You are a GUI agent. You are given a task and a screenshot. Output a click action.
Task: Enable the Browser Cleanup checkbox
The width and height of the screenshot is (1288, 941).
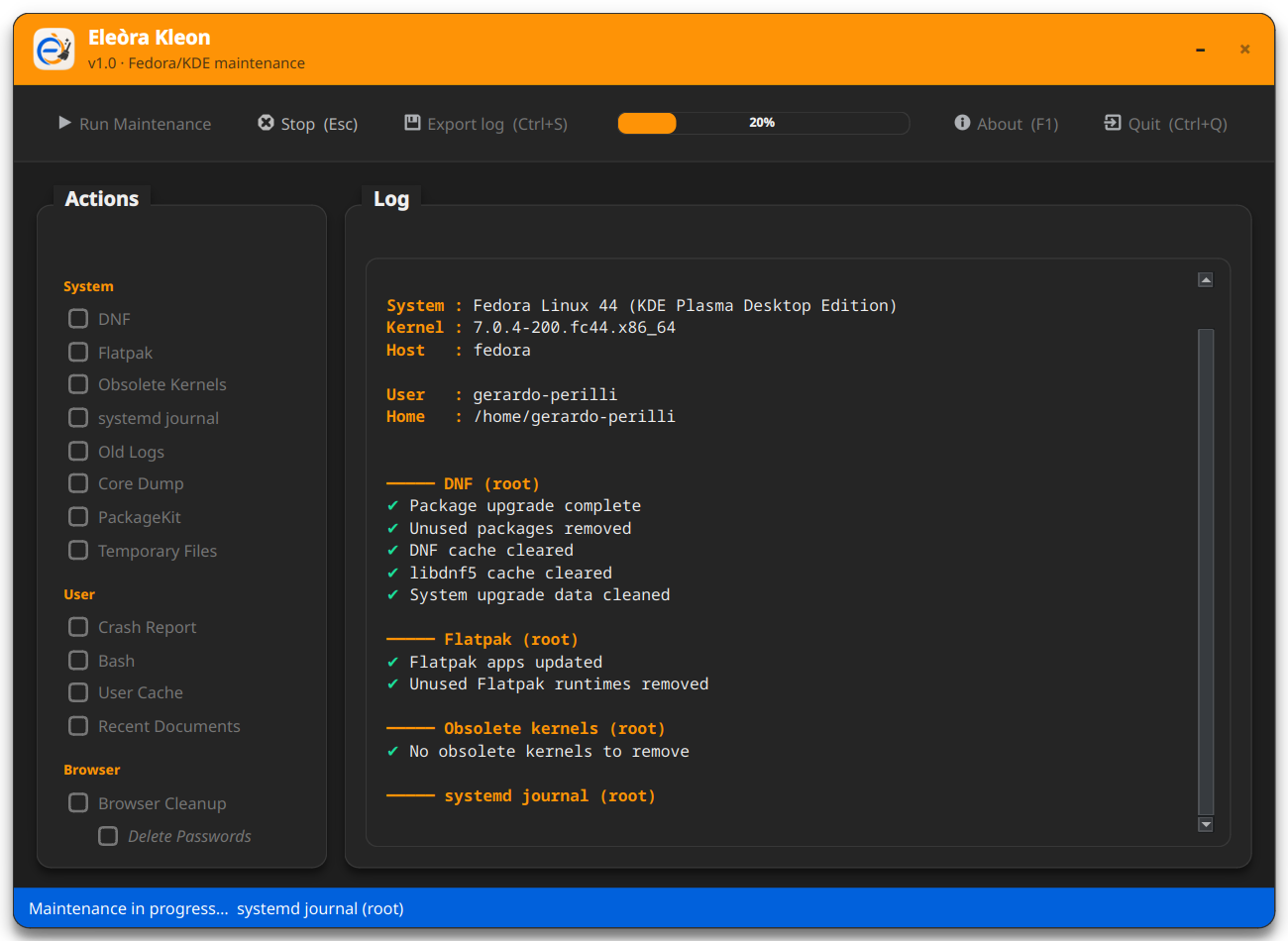point(78,803)
